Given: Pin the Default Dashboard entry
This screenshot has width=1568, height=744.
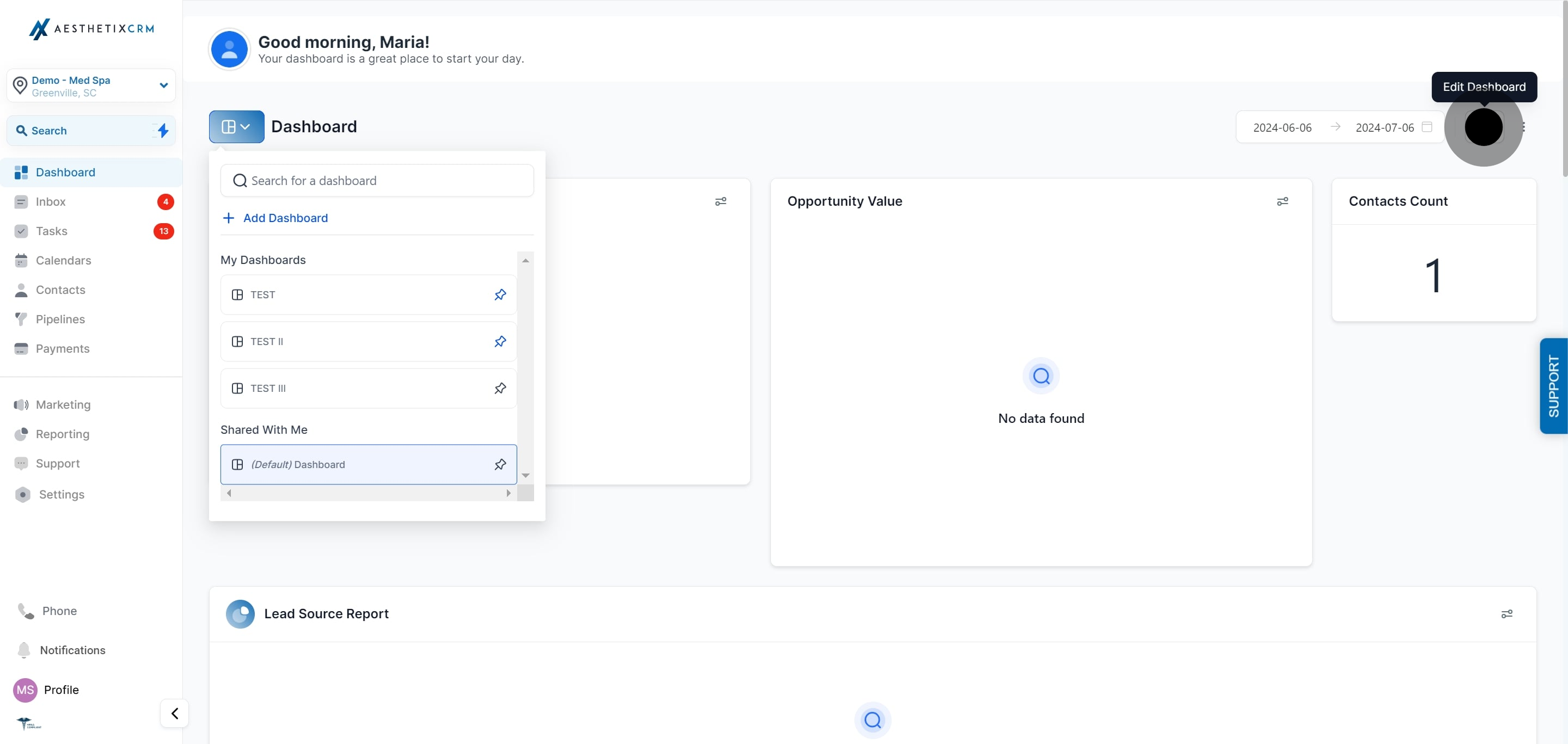Looking at the screenshot, I should pyautogui.click(x=500, y=464).
